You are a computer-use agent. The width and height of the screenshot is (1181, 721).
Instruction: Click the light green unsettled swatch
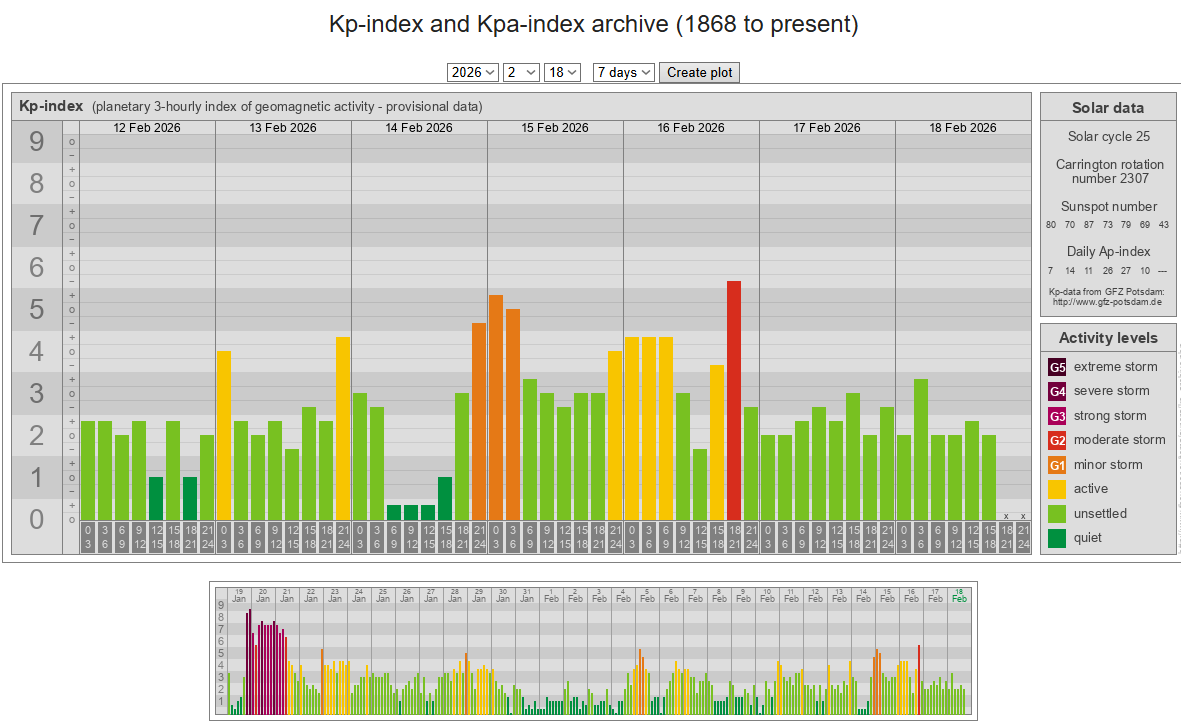1057,514
